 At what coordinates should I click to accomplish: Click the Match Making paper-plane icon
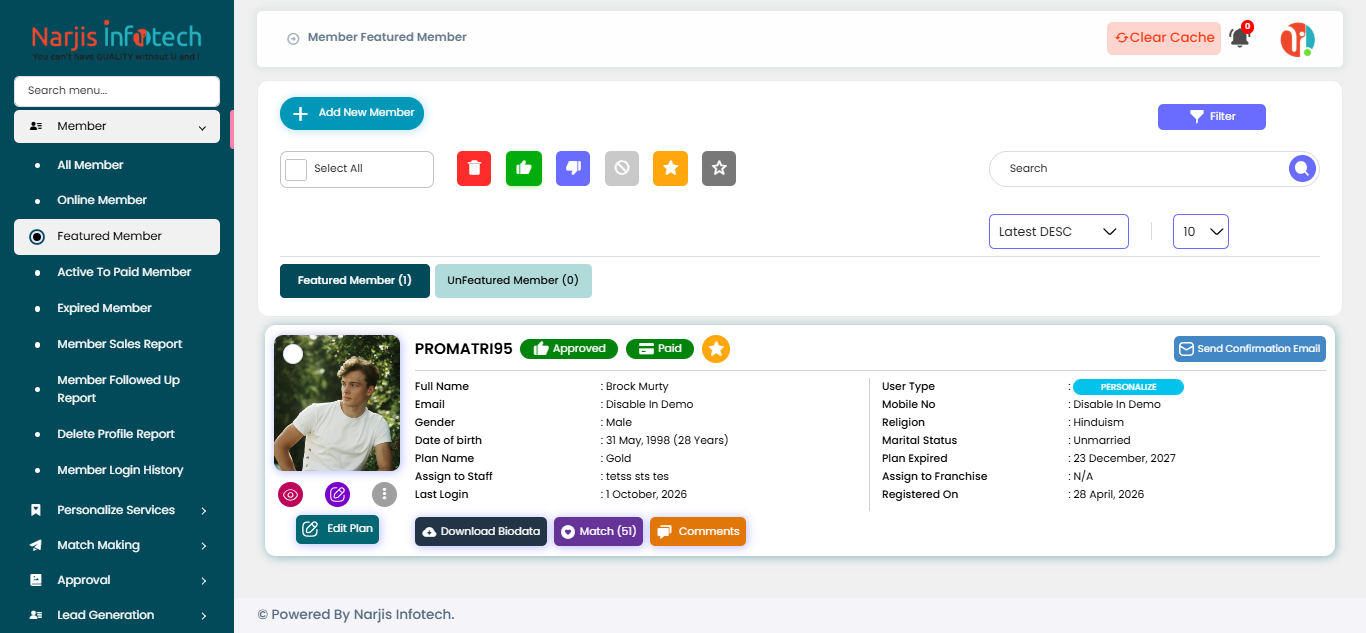tap(36, 545)
